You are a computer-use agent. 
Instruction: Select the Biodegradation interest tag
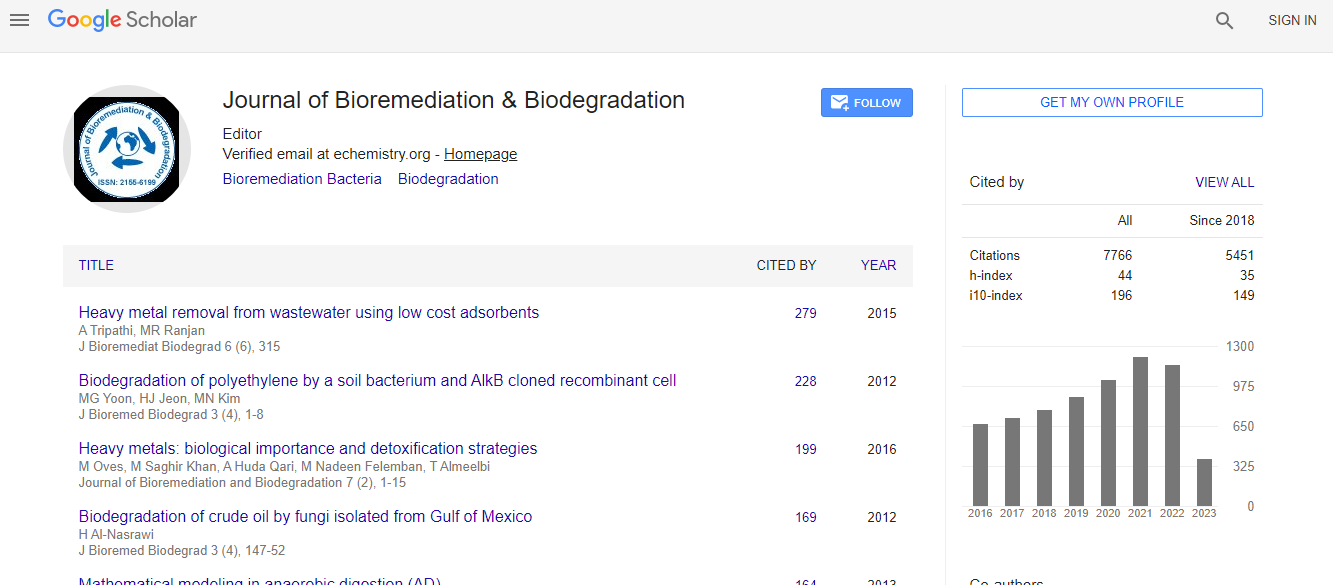[x=448, y=179]
